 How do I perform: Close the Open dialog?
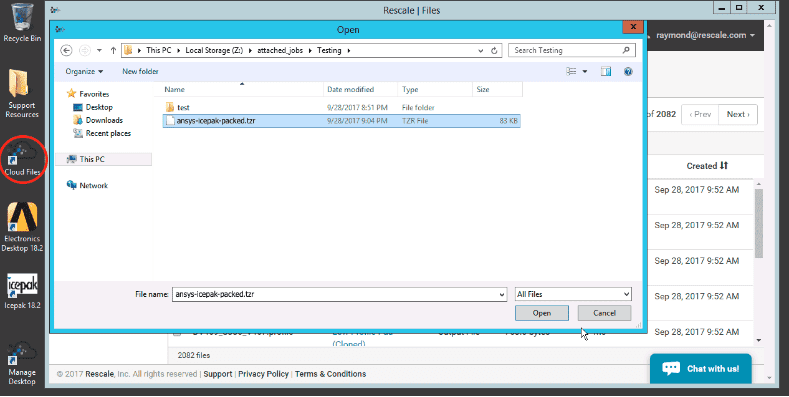633,27
